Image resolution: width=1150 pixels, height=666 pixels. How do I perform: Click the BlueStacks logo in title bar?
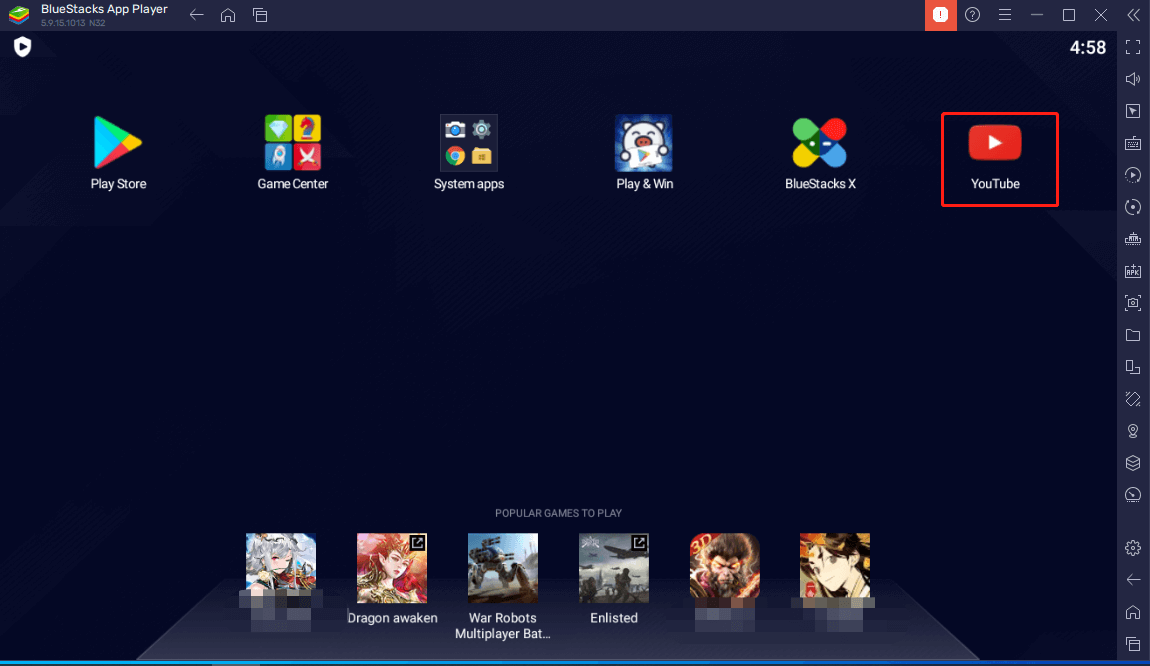point(19,15)
